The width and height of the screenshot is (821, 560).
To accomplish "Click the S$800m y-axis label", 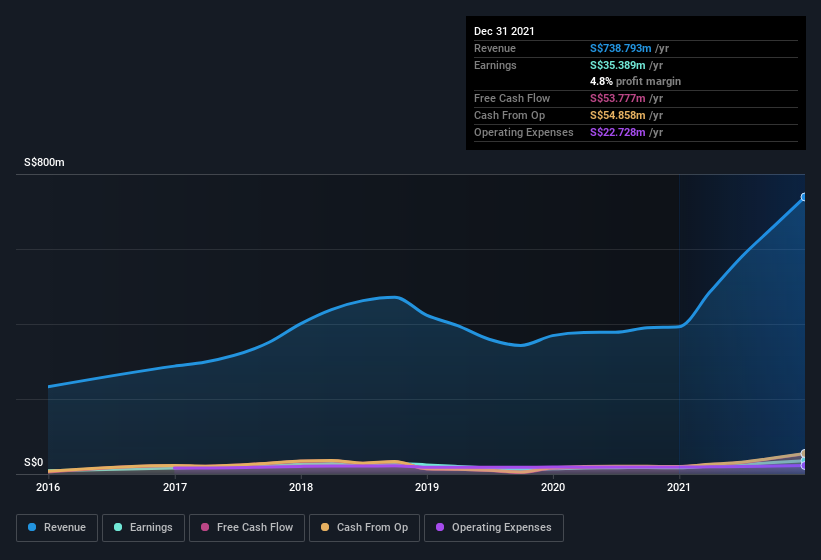I will pos(45,162).
